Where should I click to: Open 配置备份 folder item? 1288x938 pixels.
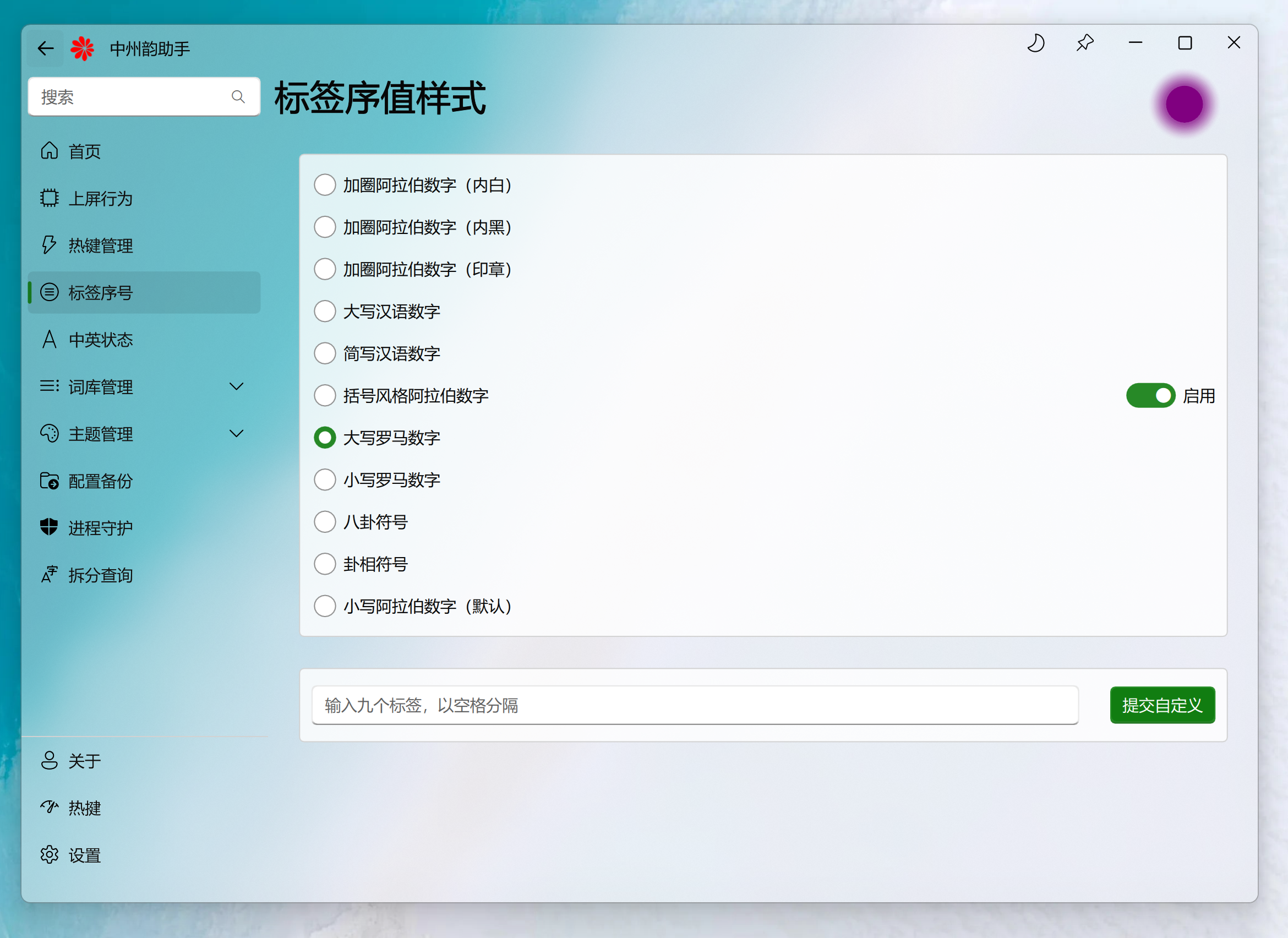[x=100, y=481]
